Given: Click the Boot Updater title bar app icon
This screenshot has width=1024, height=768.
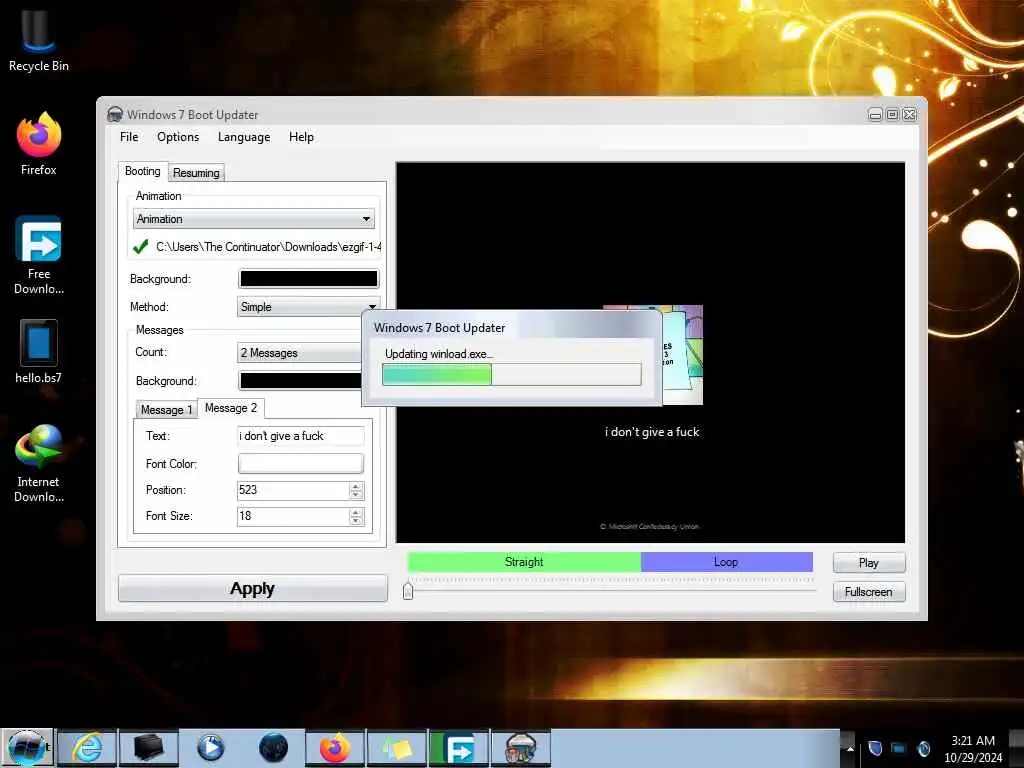Looking at the screenshot, I should coord(115,114).
